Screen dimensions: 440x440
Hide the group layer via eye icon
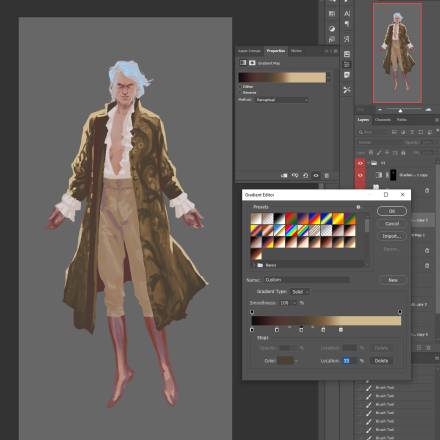coord(360,163)
